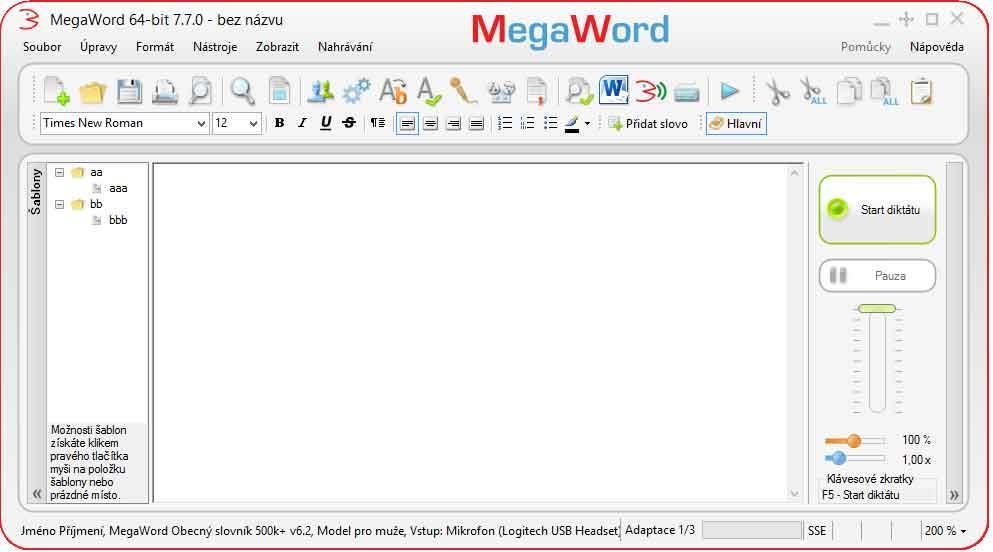This screenshot has height=552, width=993.
Task: Center align text
Action: 431,123
